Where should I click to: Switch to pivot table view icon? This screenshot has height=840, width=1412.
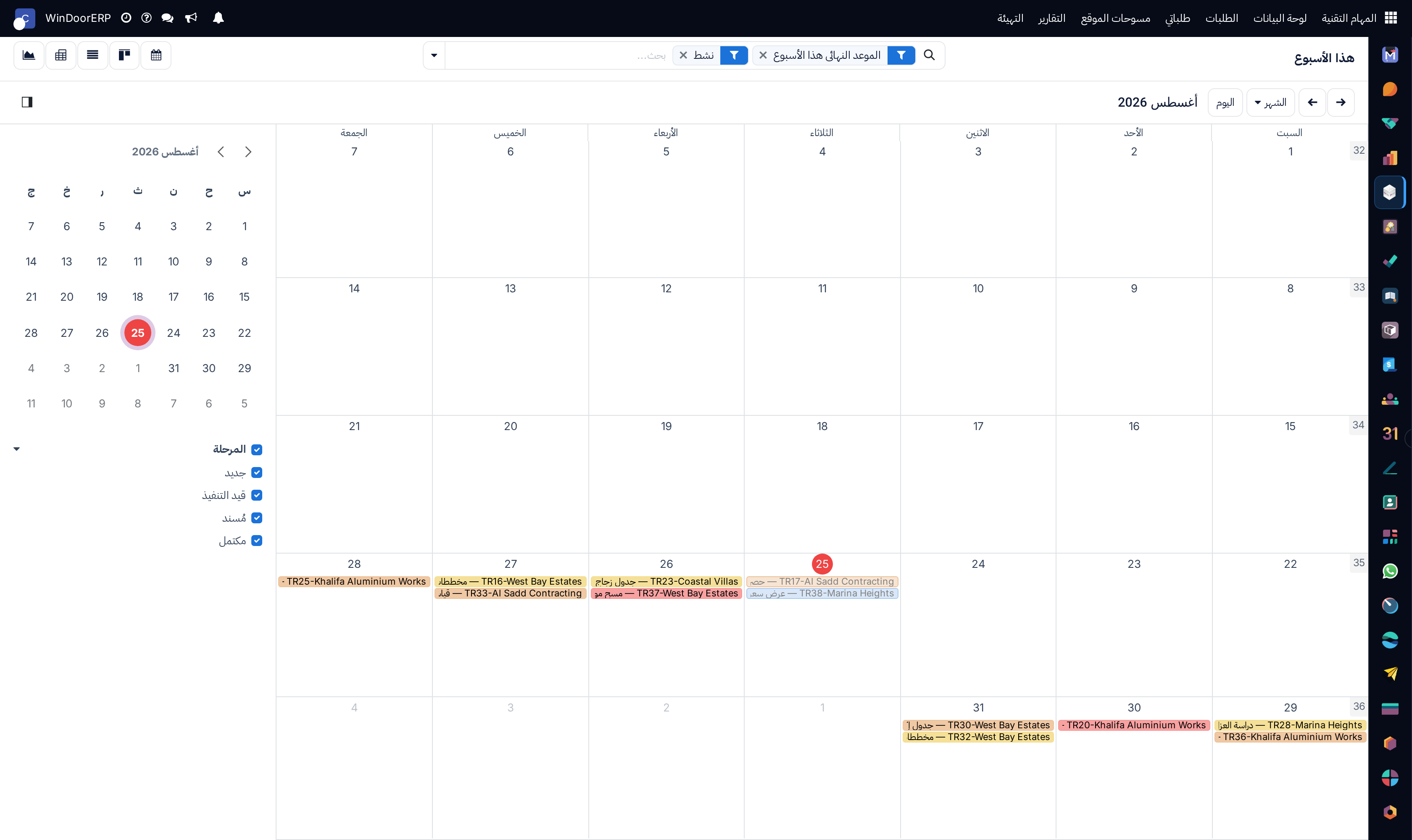61,55
